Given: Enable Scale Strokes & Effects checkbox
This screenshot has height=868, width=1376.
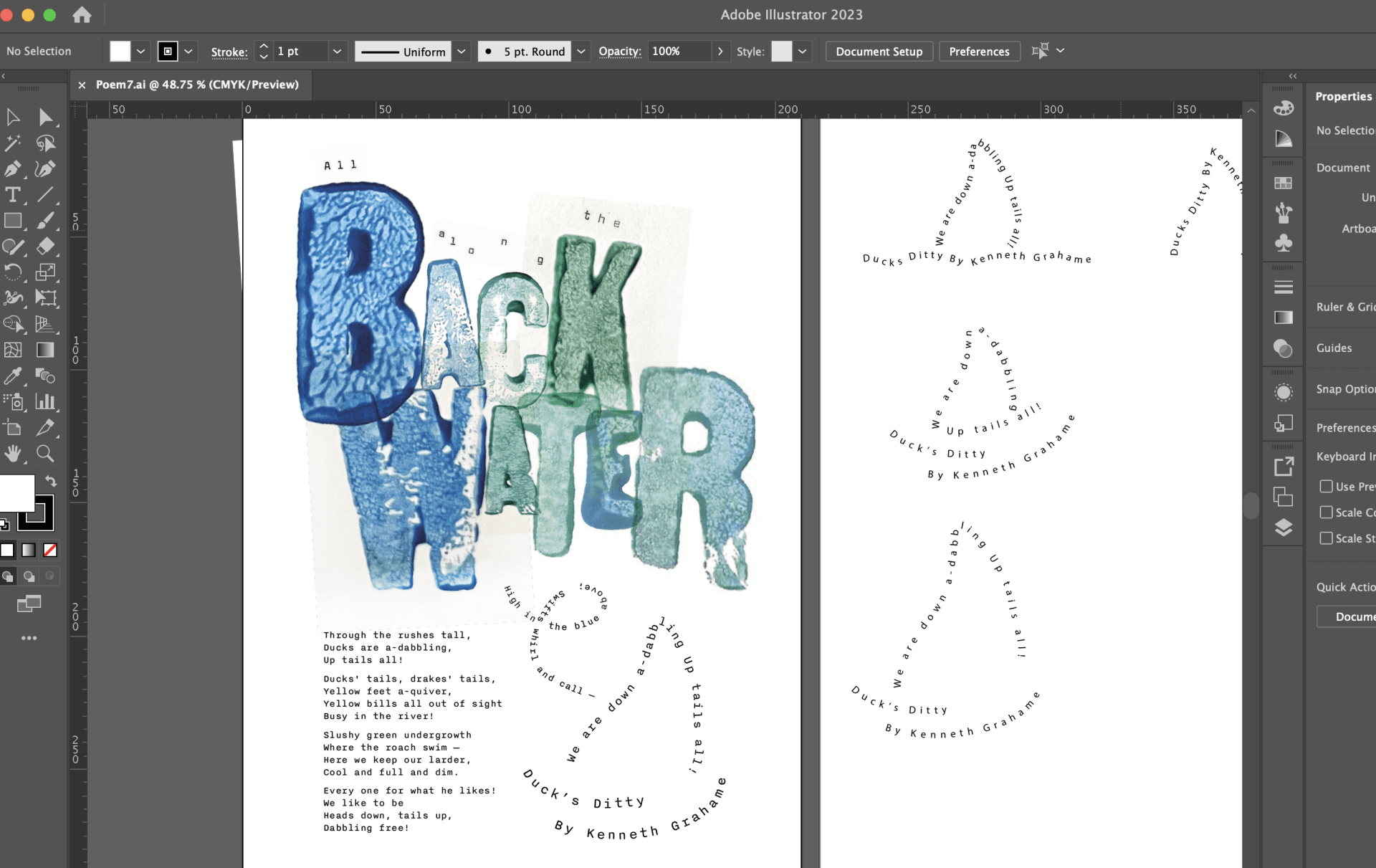Looking at the screenshot, I should [1326, 538].
